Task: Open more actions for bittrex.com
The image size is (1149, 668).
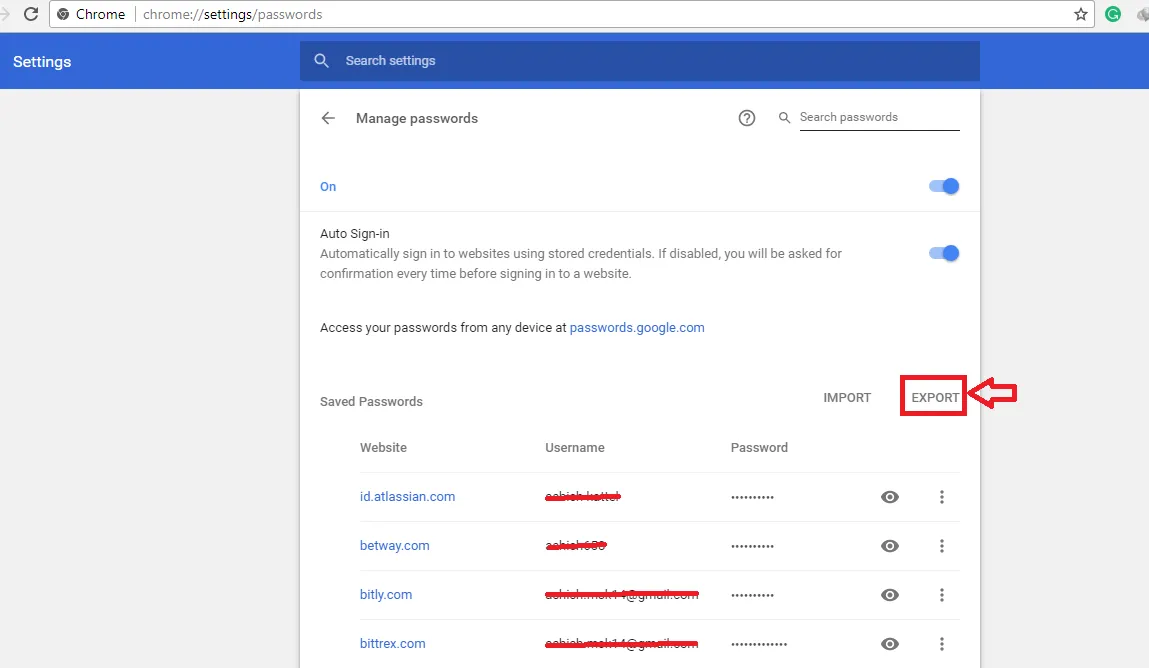Action: [x=942, y=644]
